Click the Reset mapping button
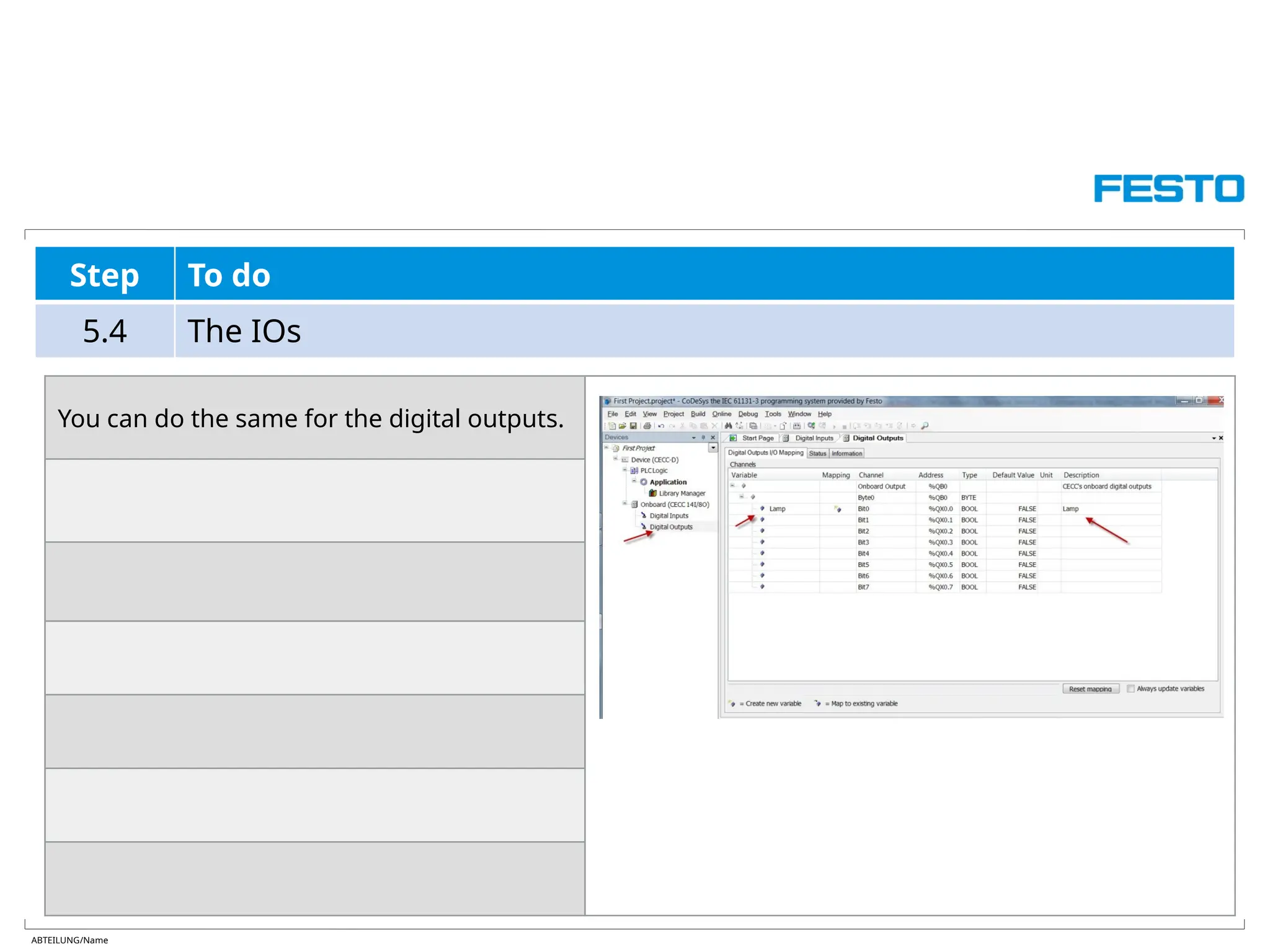This screenshot has width=1270, height=952. click(x=1091, y=689)
